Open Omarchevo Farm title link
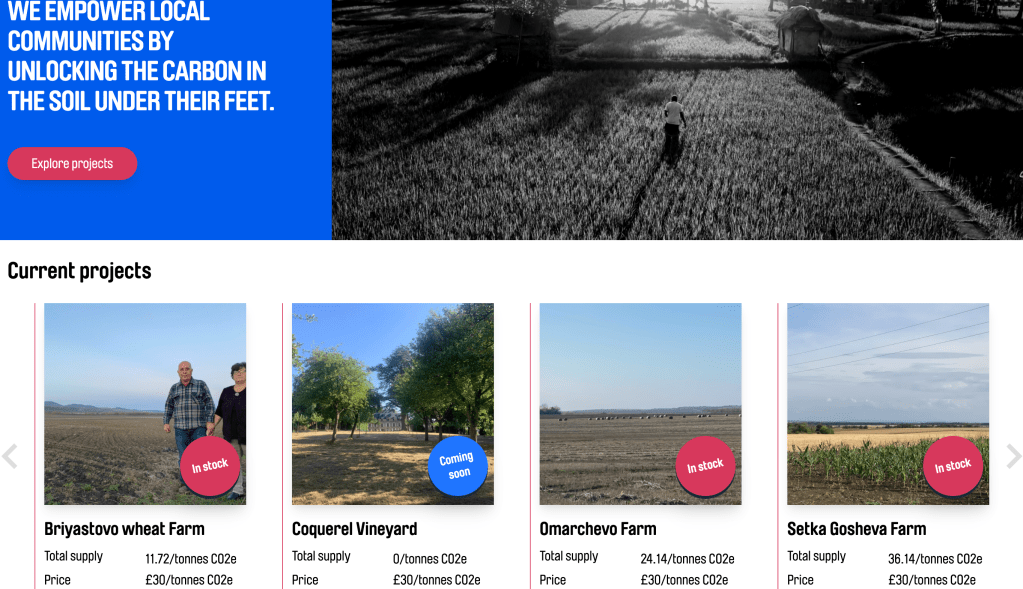 tap(598, 529)
